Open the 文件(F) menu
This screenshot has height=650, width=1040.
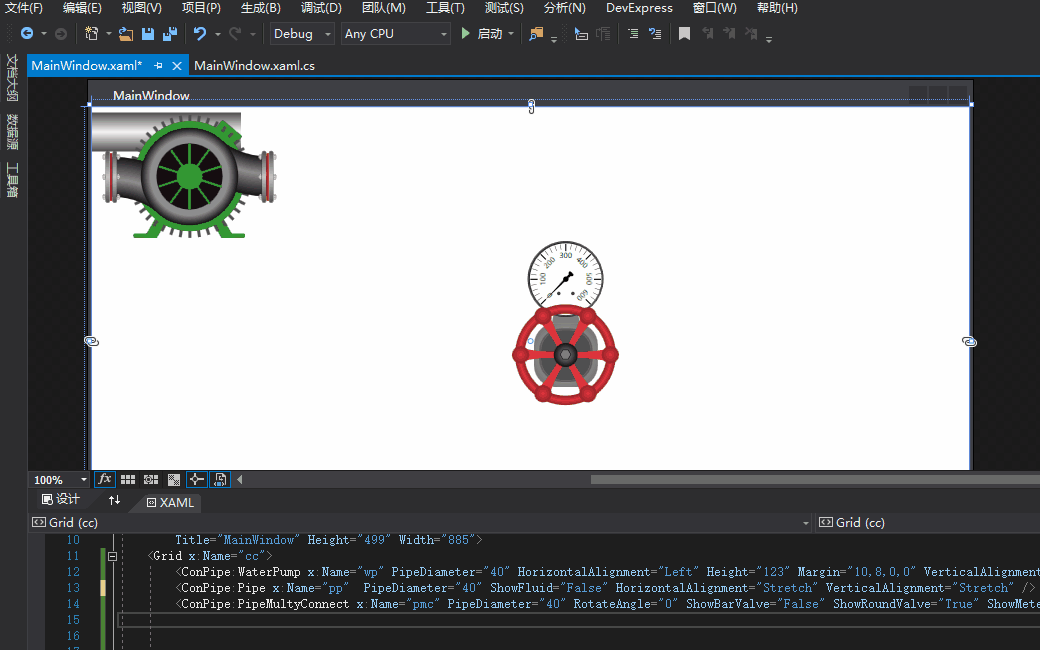coord(24,8)
